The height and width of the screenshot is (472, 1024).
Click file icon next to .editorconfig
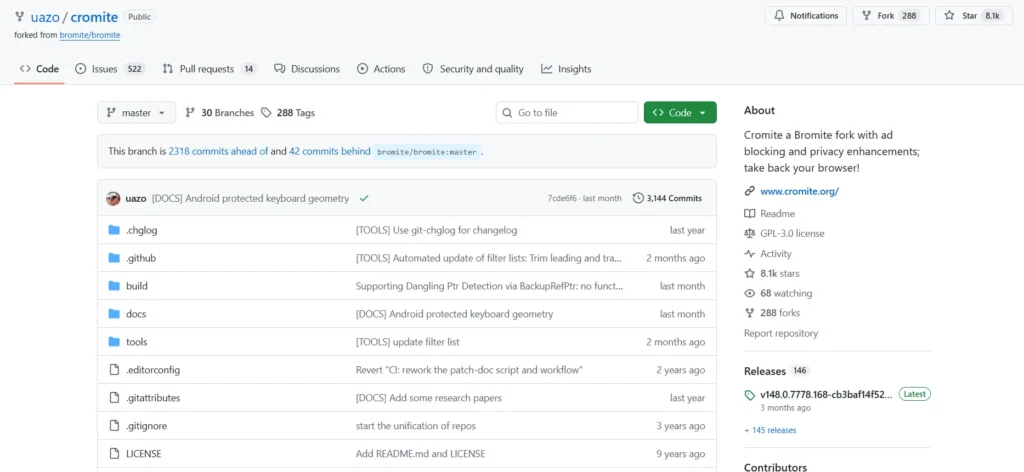pyautogui.click(x=114, y=370)
